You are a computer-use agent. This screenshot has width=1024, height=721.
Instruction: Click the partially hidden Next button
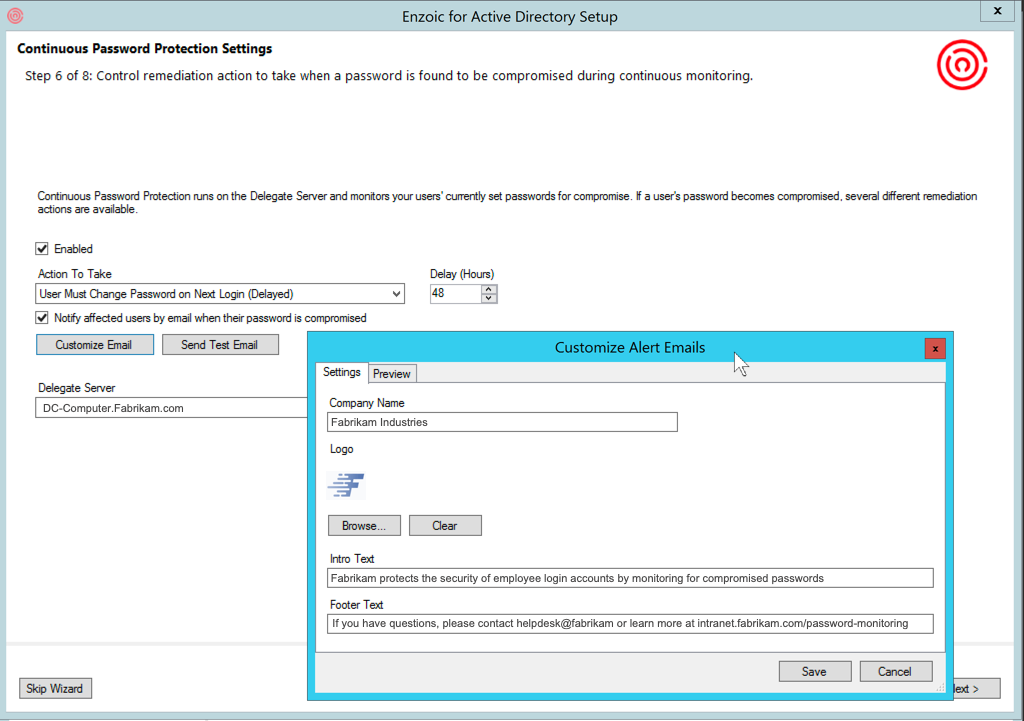click(977, 688)
